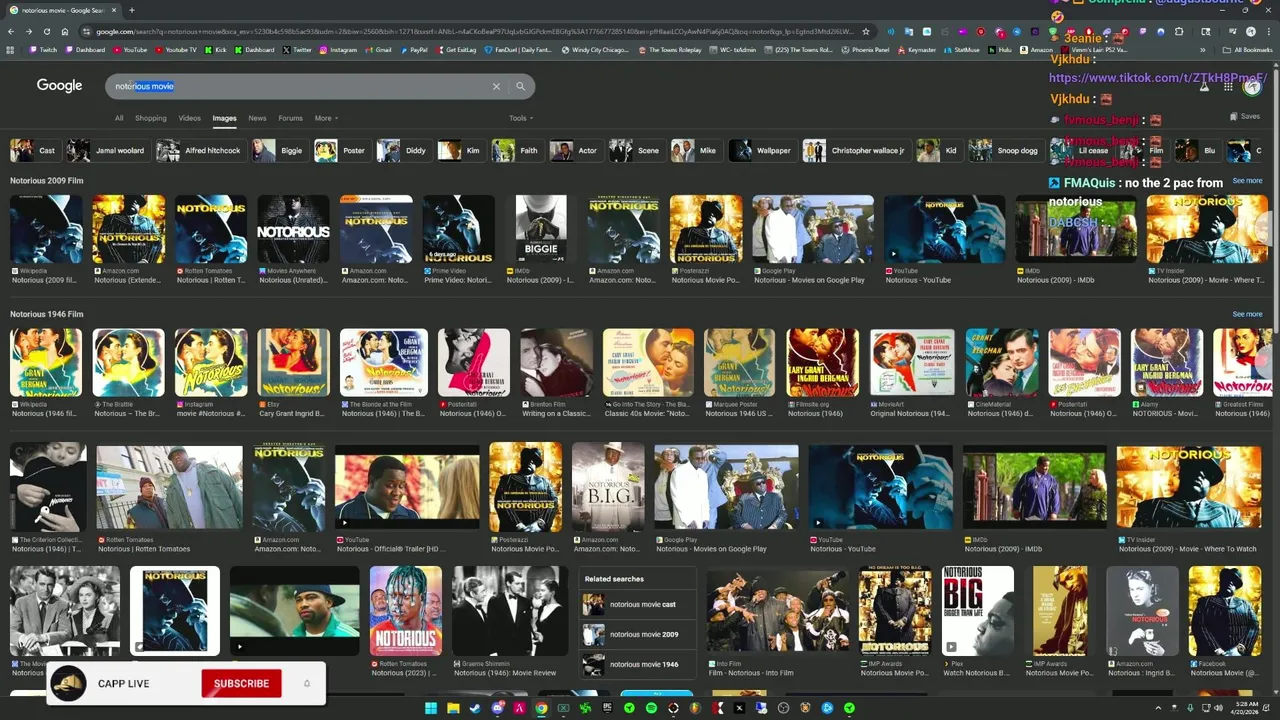Open the All Bookmarks folder
Viewport: 1280px width, 720px height.
pos(1247,49)
